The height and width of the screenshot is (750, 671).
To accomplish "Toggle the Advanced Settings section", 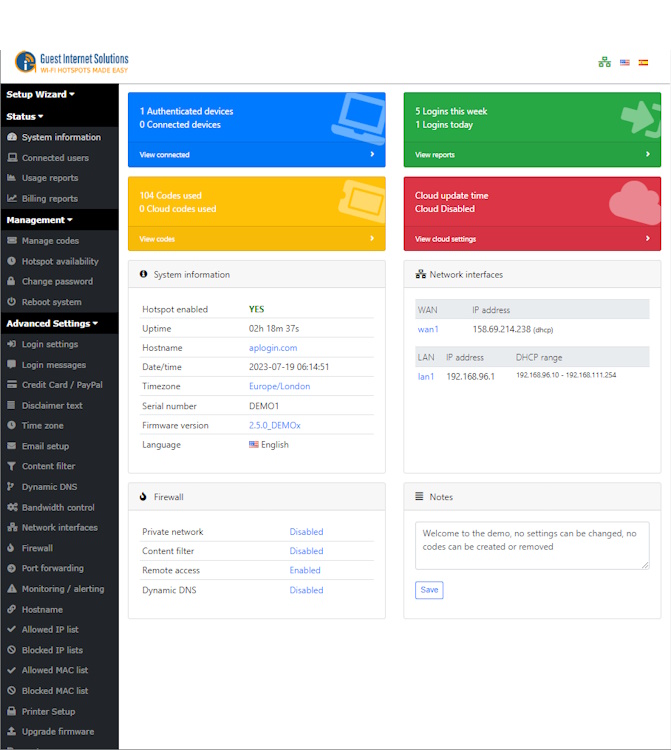I will click(52, 323).
